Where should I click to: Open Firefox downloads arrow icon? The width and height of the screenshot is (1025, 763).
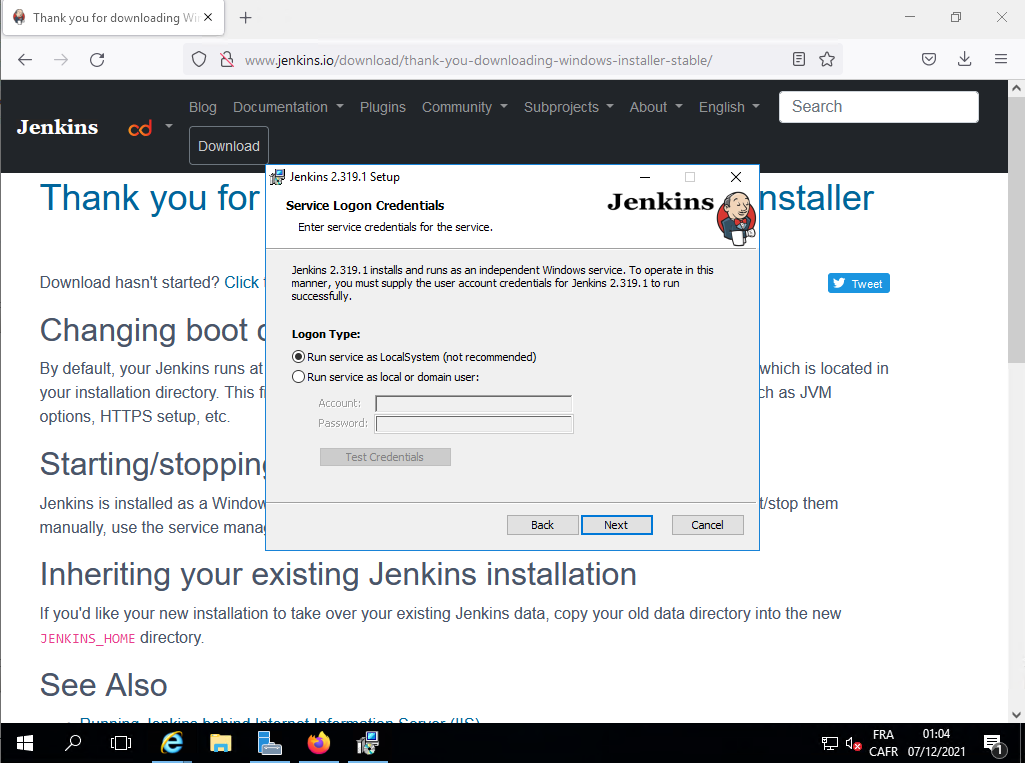[964, 60]
